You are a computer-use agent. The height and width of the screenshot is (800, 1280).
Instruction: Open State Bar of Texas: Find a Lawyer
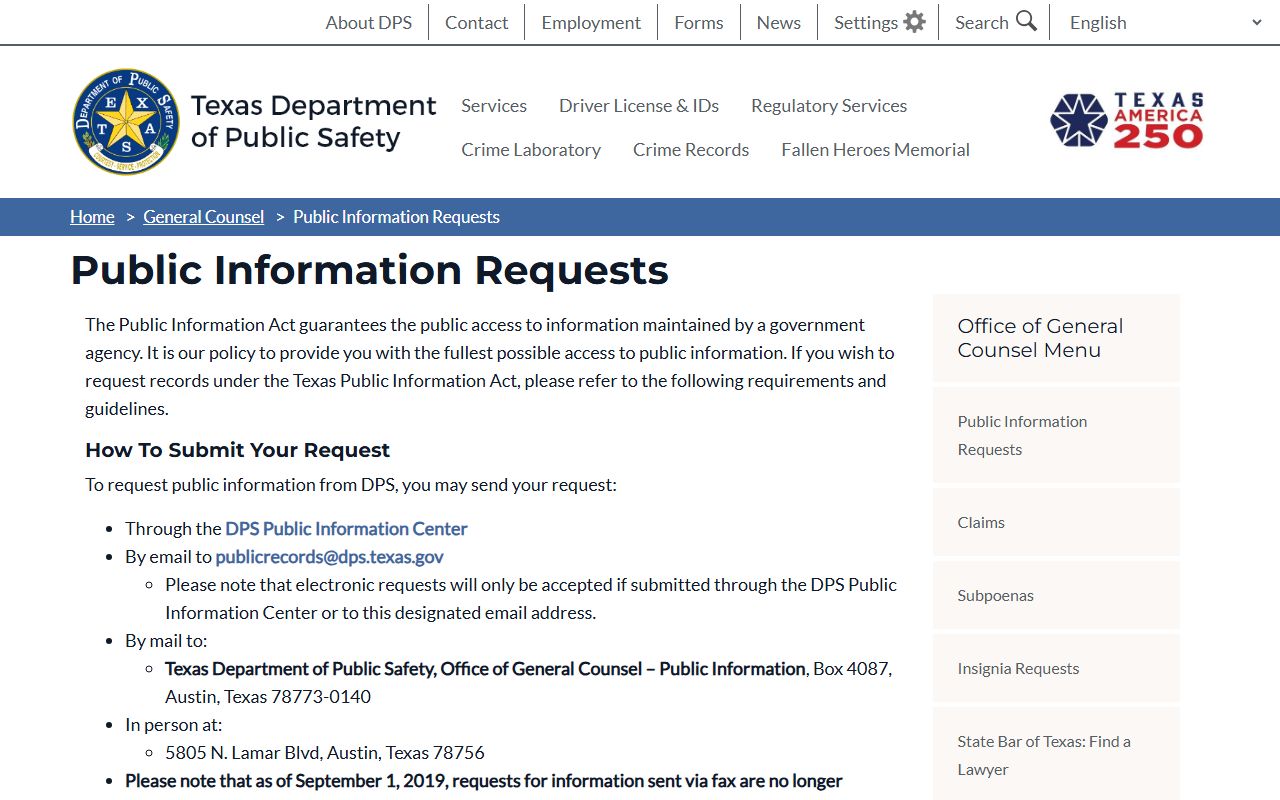click(1056, 755)
